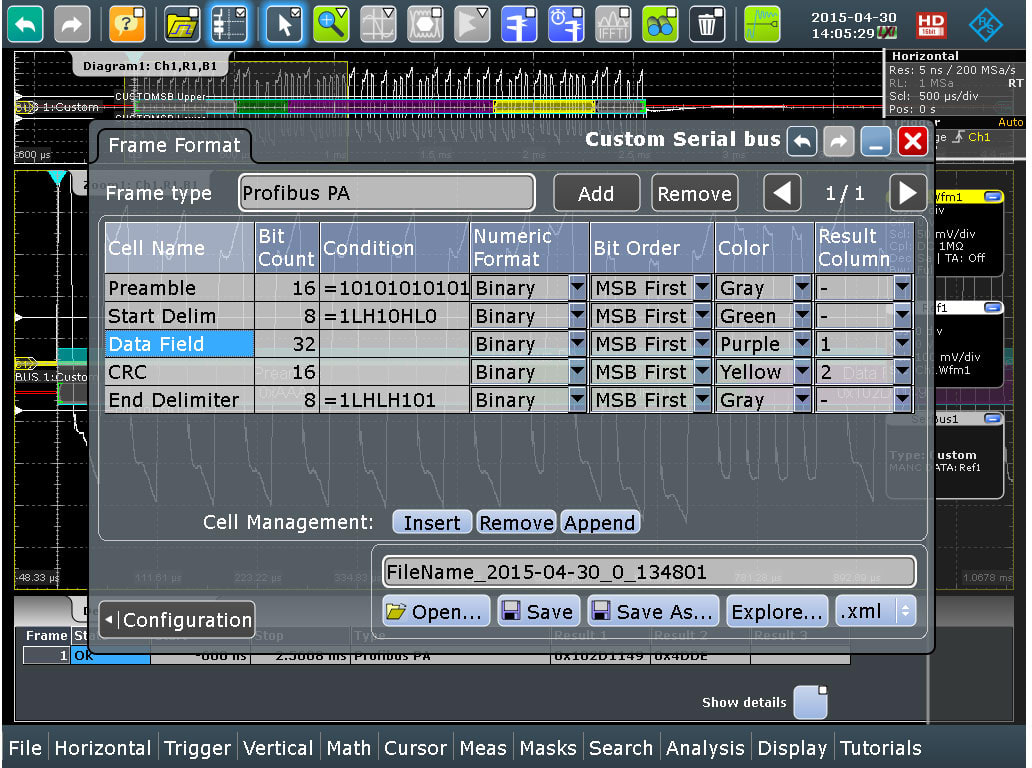The height and width of the screenshot is (768, 1032).
Task: Select the Frame Format tab
Action: [174, 145]
